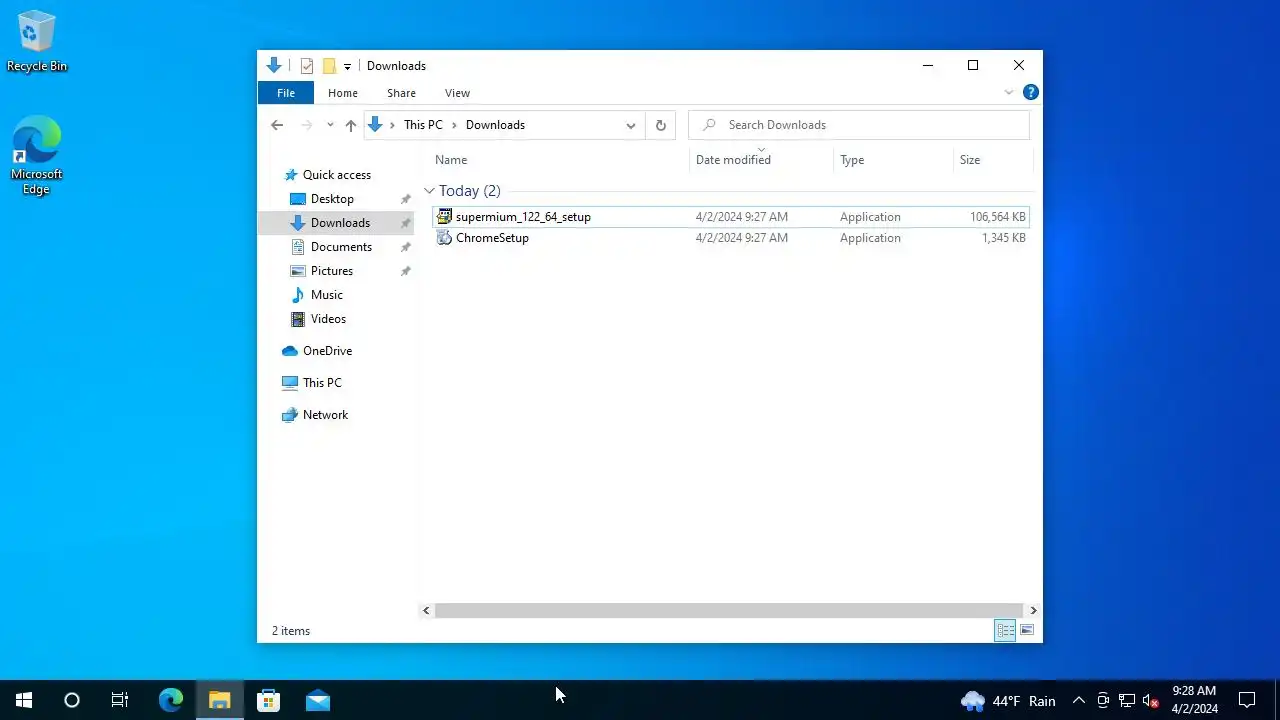This screenshot has height=720, width=1280.
Task: Open Network in the navigation pane
Action: pos(325,415)
